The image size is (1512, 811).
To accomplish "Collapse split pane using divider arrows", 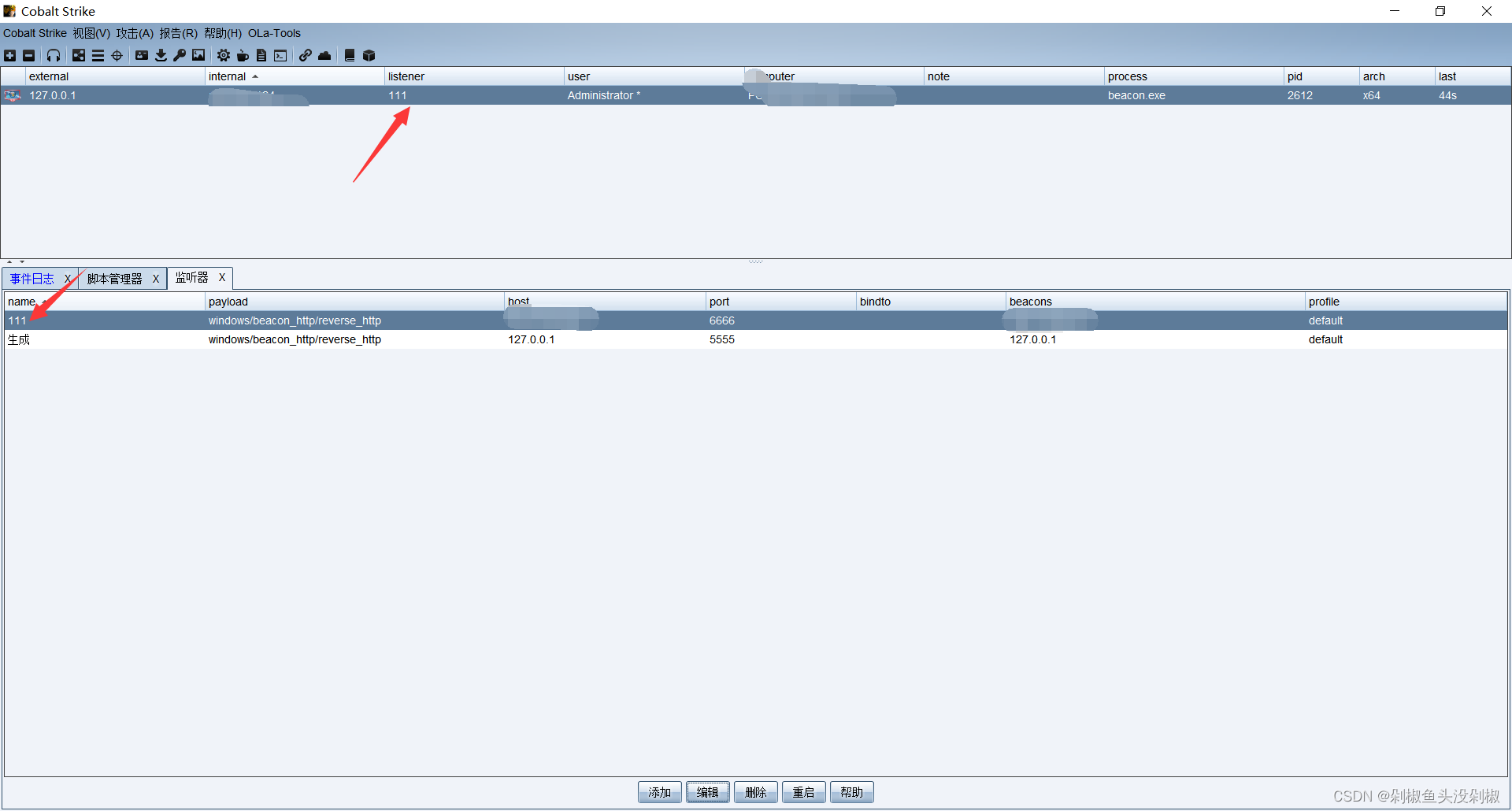I will [9, 261].
